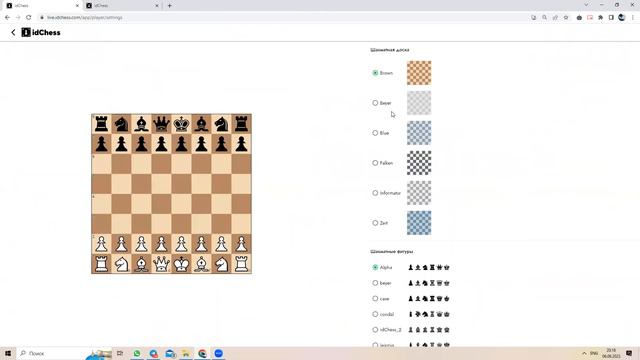Open Zoom from the taskbar
Image resolution: width=640 pixels, height=360 pixels.
[x=219, y=353]
